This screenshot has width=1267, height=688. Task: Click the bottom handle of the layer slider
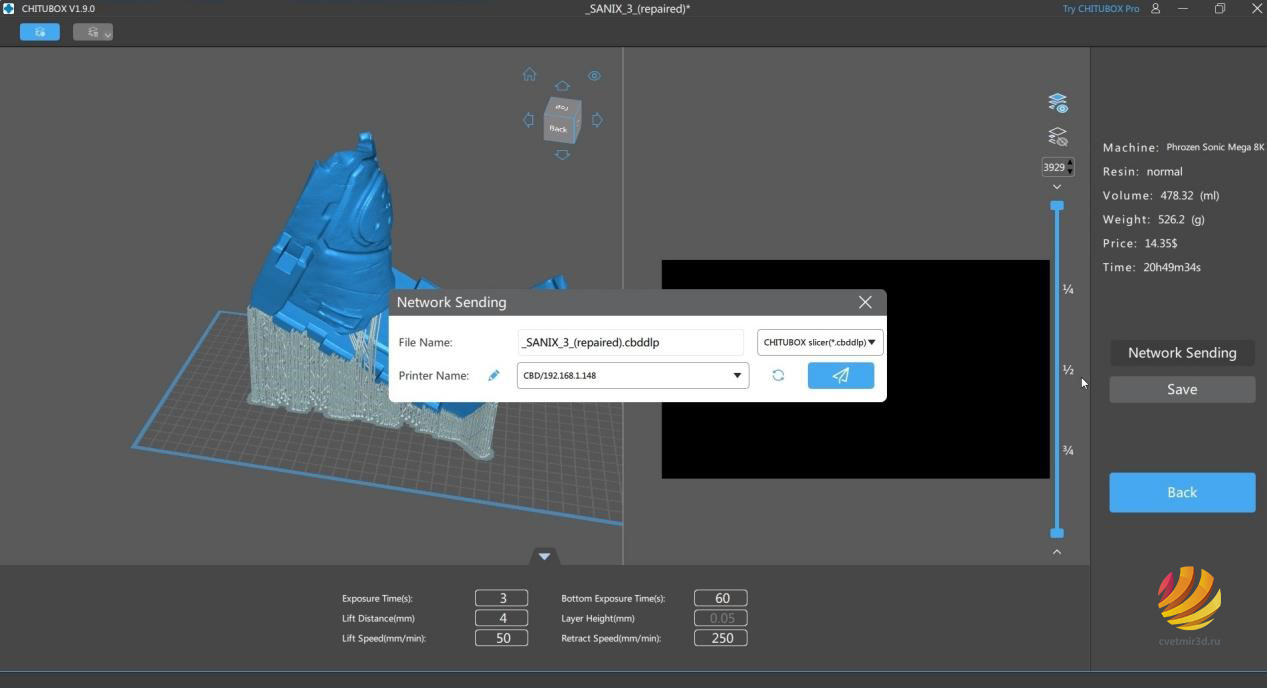tap(1057, 533)
